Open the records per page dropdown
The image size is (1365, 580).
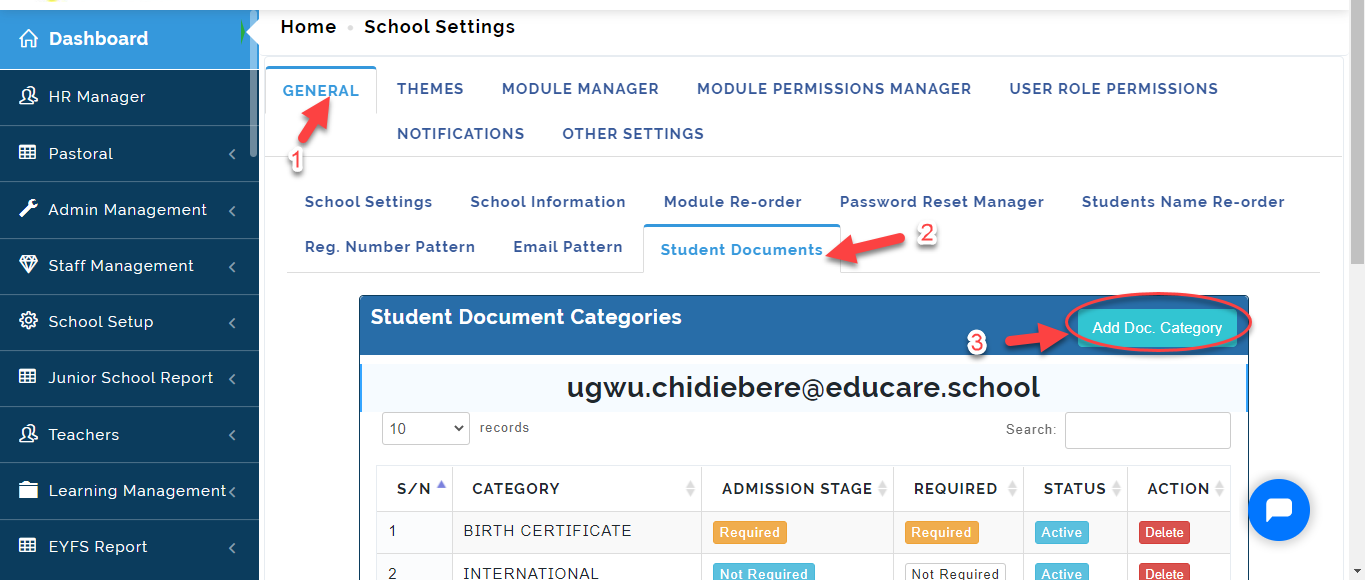(426, 428)
